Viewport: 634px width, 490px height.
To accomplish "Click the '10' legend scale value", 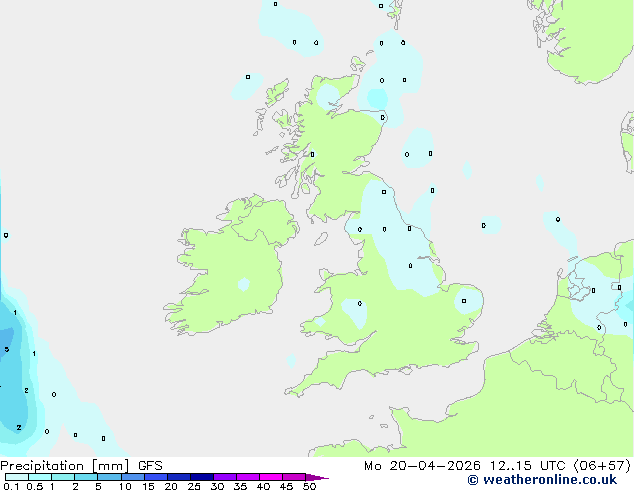I will pyautogui.click(x=125, y=486).
